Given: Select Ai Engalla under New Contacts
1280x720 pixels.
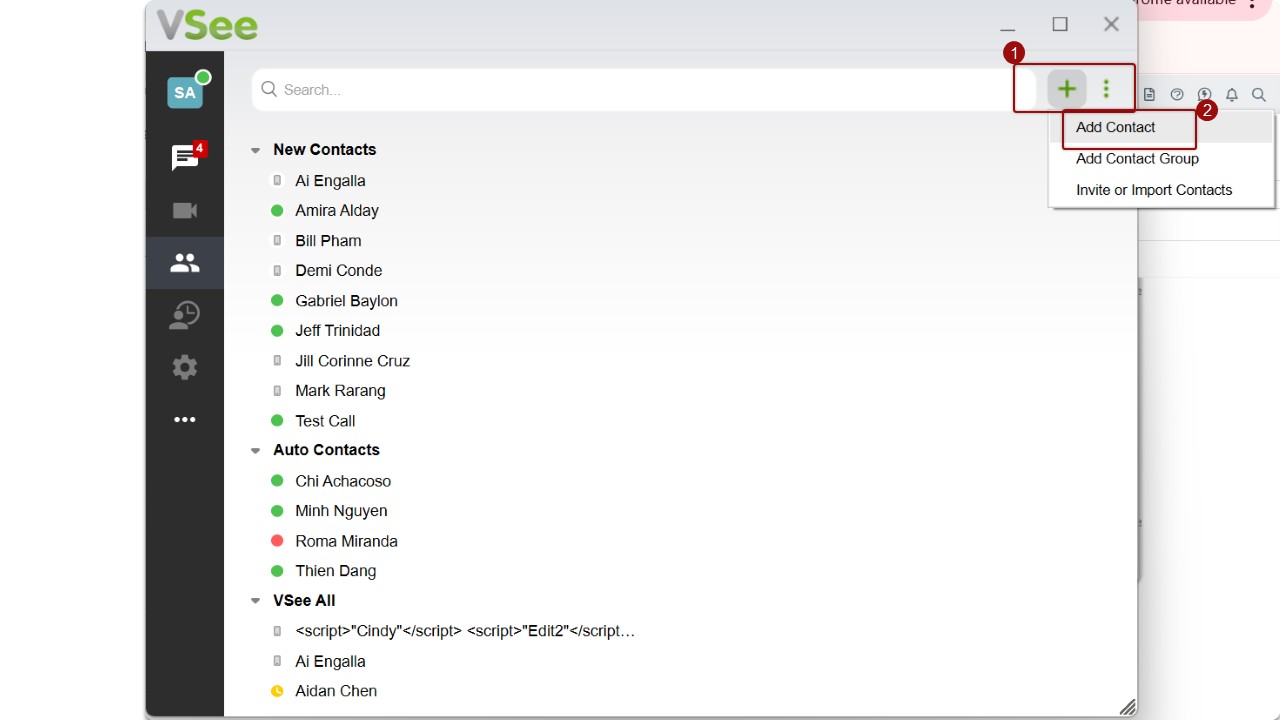Looking at the screenshot, I should click(x=330, y=181).
